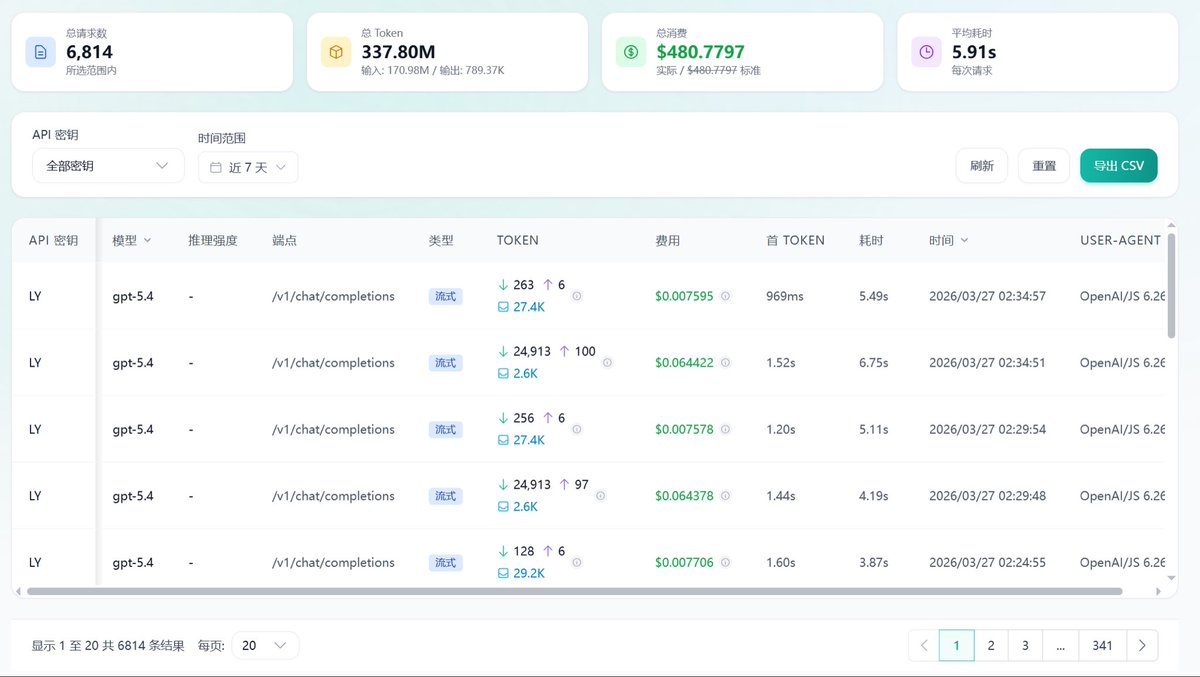Click the 费用 column header

pos(667,241)
